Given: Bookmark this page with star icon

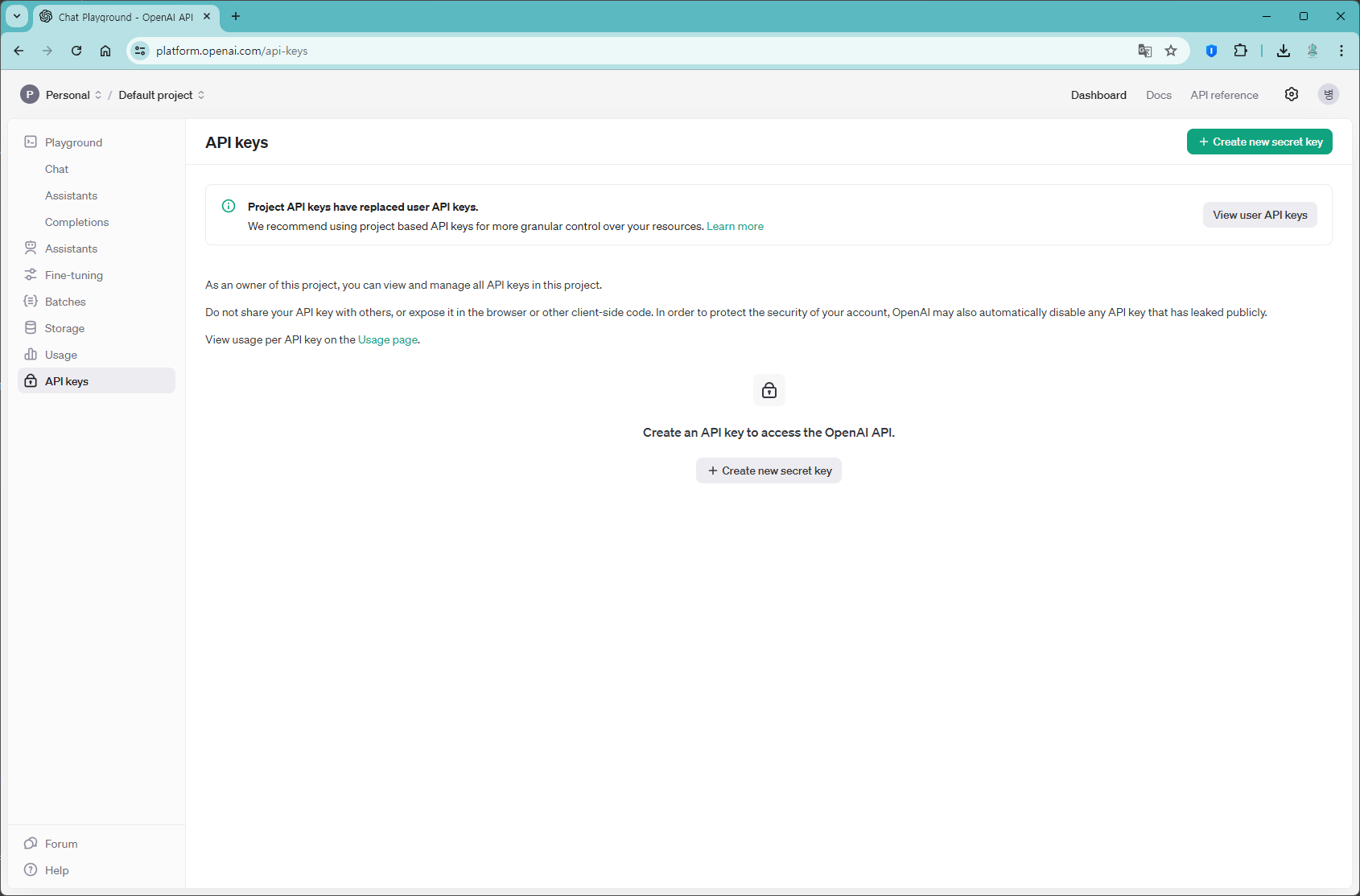Looking at the screenshot, I should (1171, 51).
